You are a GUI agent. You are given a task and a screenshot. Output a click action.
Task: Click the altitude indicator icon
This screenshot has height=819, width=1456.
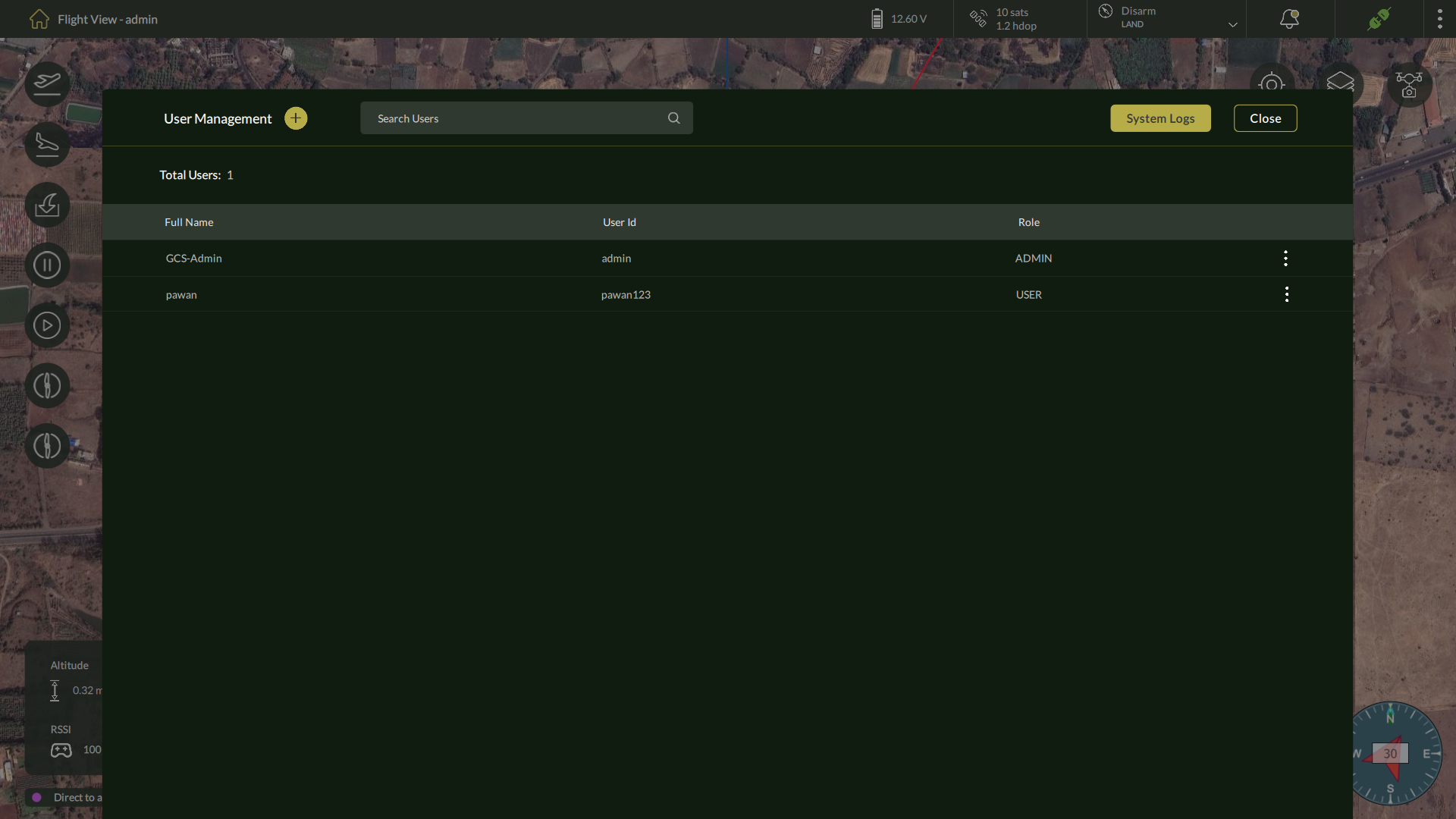pos(55,690)
